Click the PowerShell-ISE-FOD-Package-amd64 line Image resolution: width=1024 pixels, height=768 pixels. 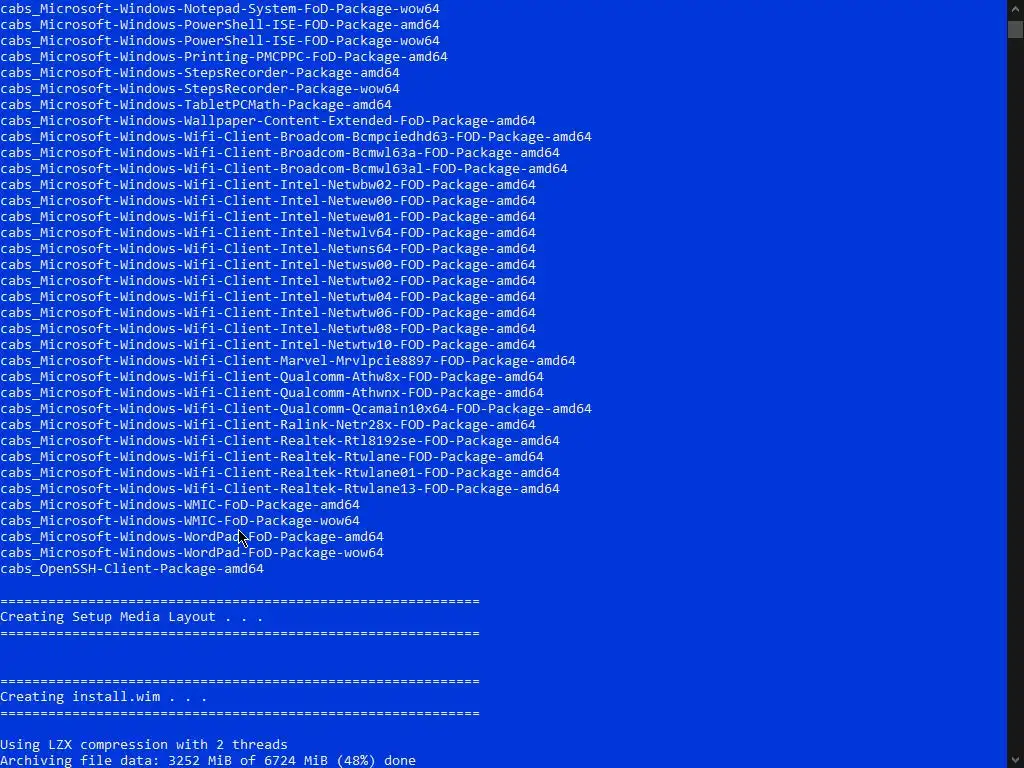(x=220, y=25)
